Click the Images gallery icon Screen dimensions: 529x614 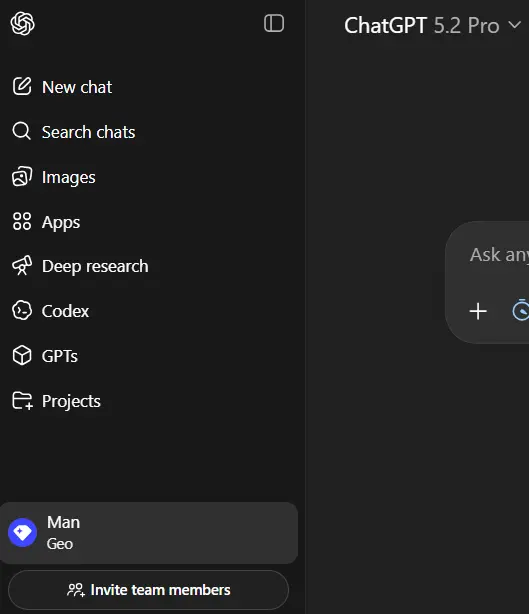click(x=22, y=177)
